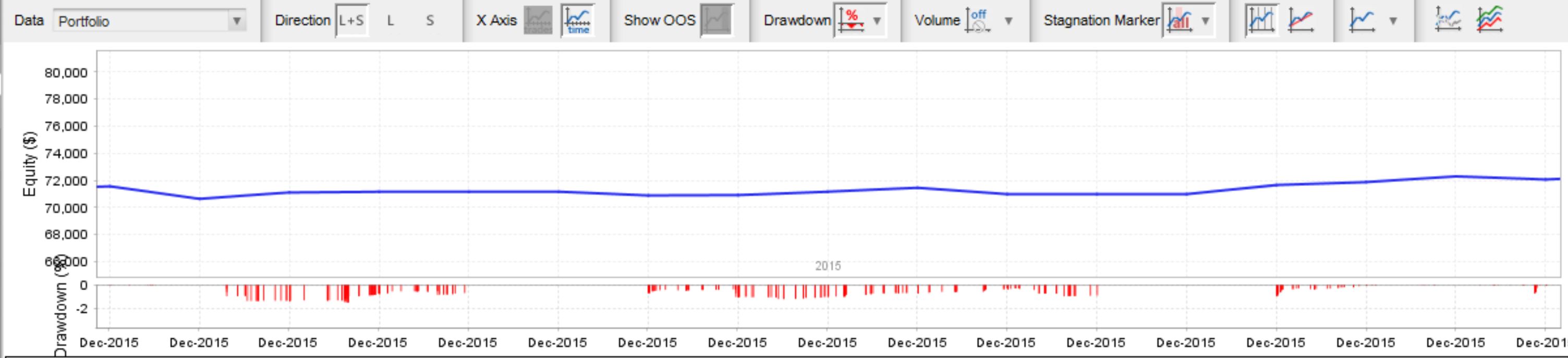
Task: Click the 72,000 equity axis value
Action: point(66,181)
